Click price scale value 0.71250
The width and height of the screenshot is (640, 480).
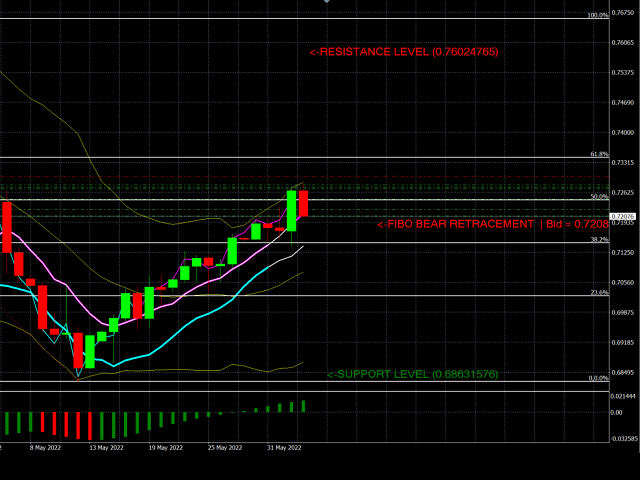(x=623, y=253)
